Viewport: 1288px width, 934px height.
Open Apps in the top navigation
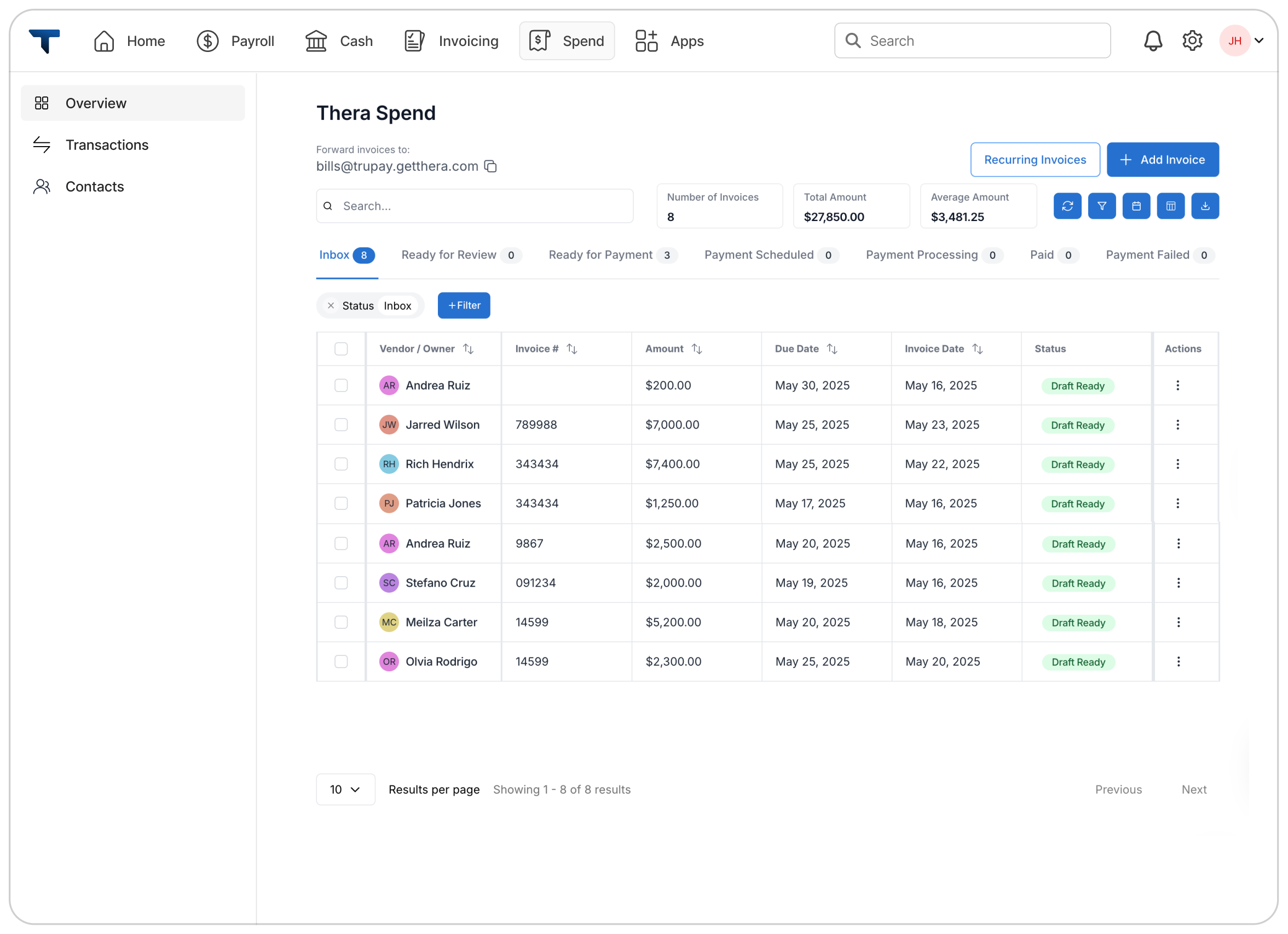pyautogui.click(x=669, y=41)
